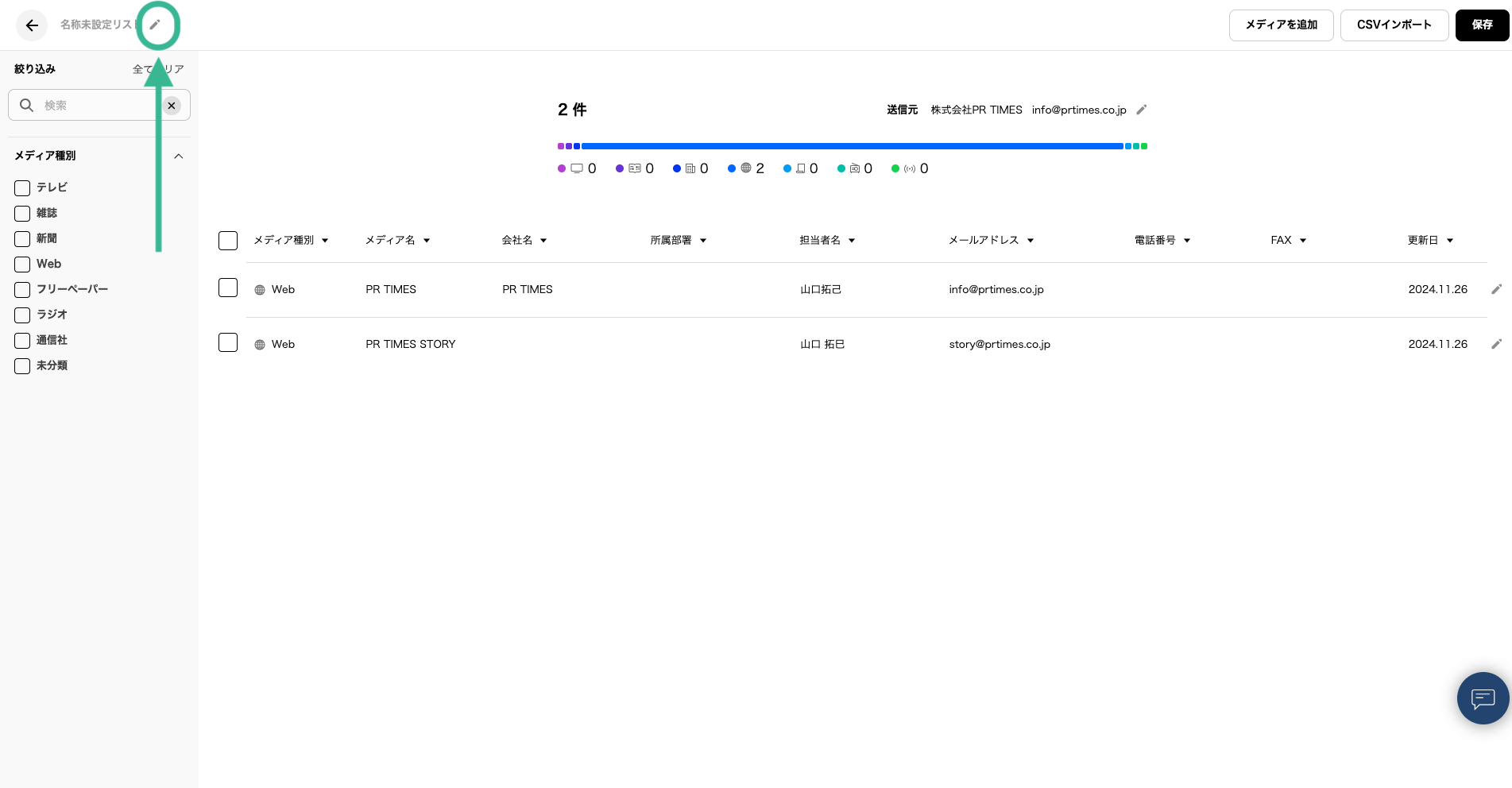Click the back arrow icon
The image size is (1512, 788).
(x=32, y=25)
